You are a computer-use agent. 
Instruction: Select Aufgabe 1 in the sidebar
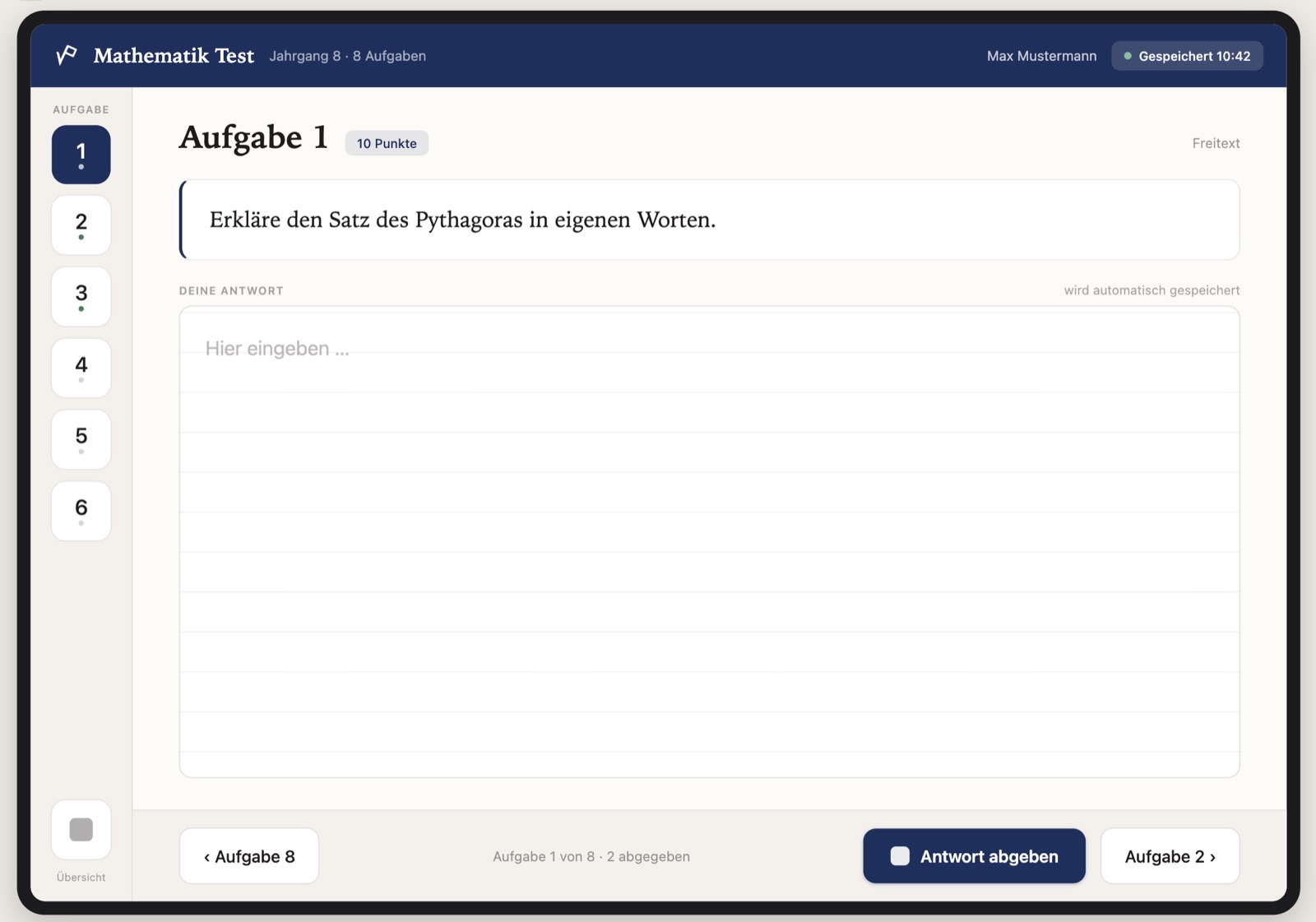(81, 155)
